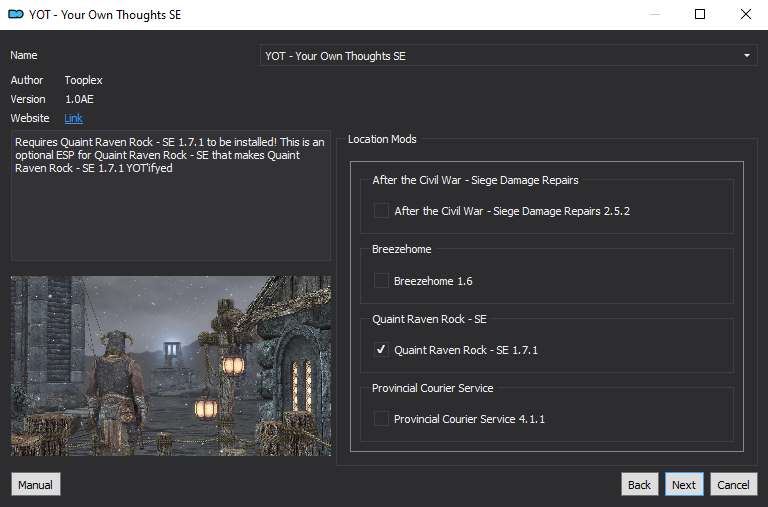This screenshot has width=768, height=507.
Task: Tick the Breezehome 1.6 checkbox
Action: [x=381, y=281]
